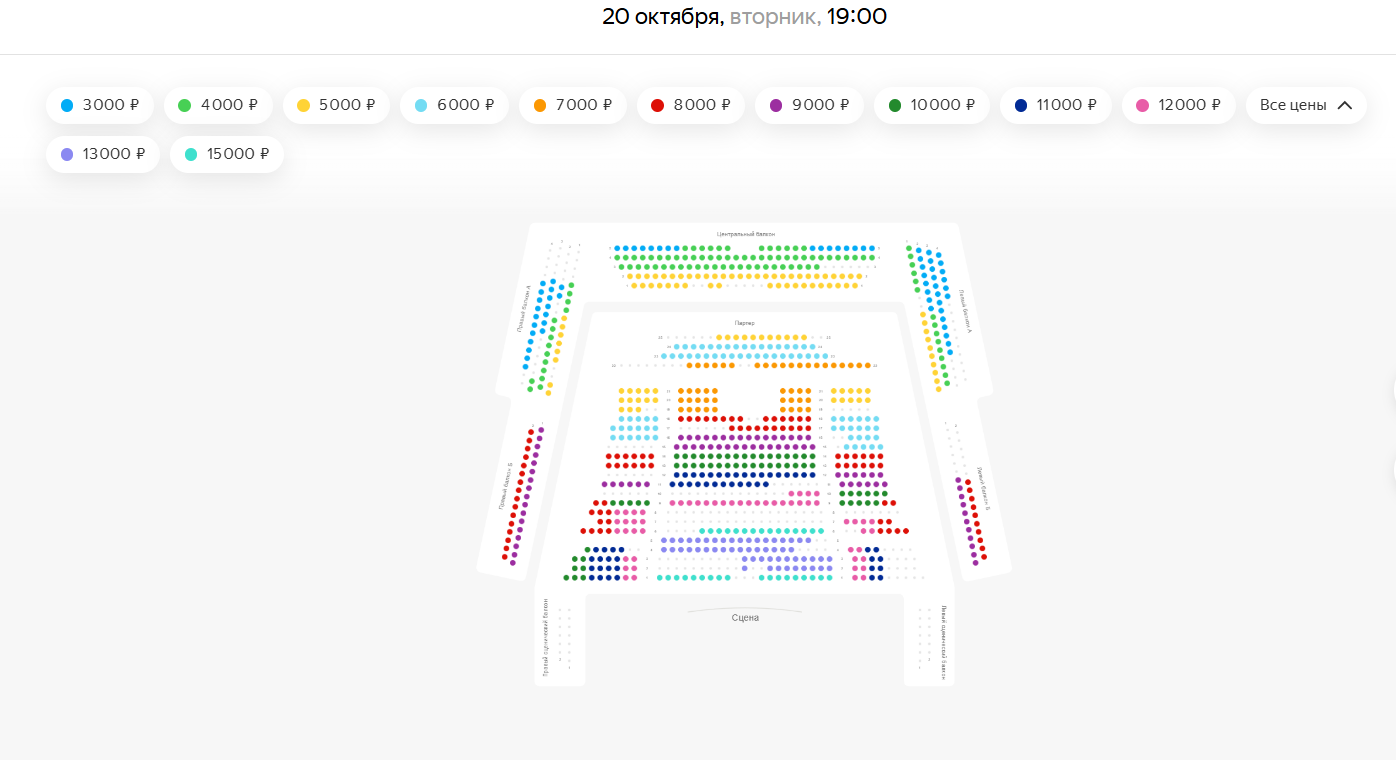Click the orange 7000 ₽ color dot
Screen dimensions: 1396x760
[540, 105]
